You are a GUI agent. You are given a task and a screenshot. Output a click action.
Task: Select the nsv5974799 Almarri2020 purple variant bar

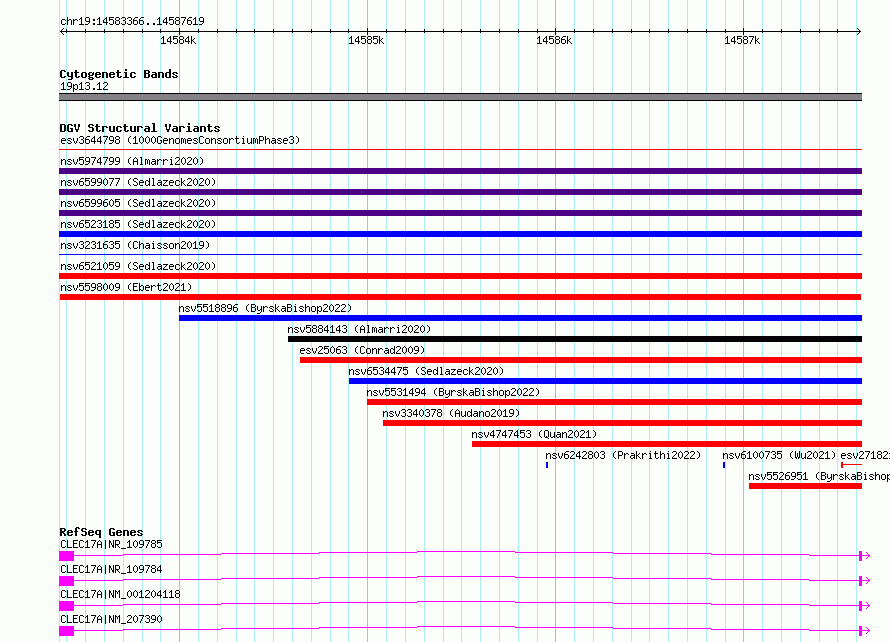(460, 171)
